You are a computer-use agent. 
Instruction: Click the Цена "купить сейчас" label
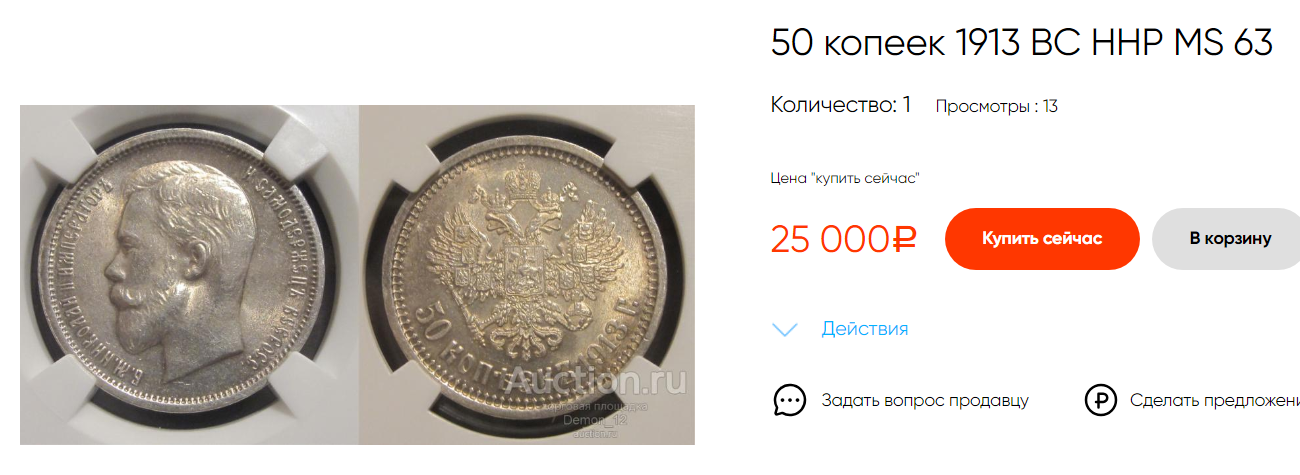845,178
